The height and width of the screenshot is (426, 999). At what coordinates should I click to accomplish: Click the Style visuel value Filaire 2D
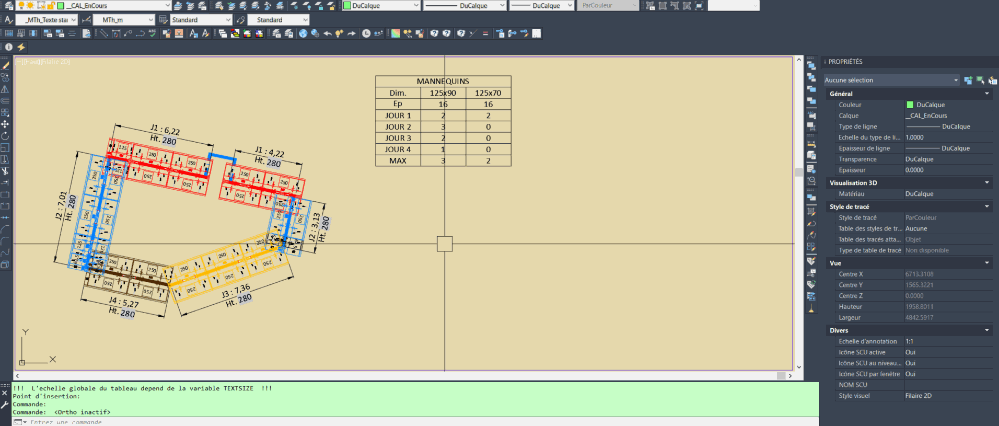[918, 396]
